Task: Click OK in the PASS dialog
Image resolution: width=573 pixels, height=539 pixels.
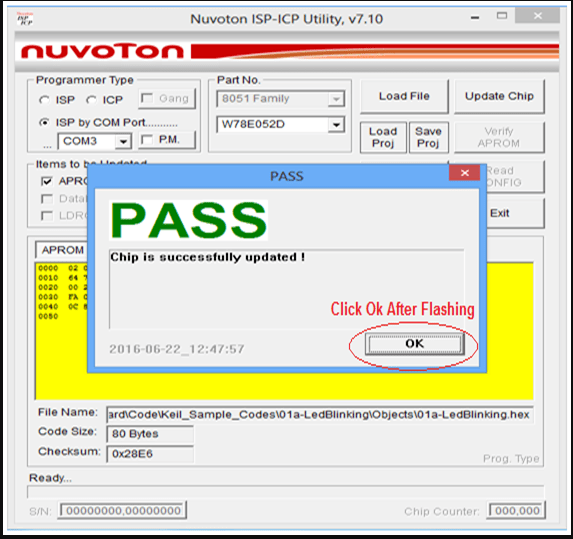Action: pos(414,343)
